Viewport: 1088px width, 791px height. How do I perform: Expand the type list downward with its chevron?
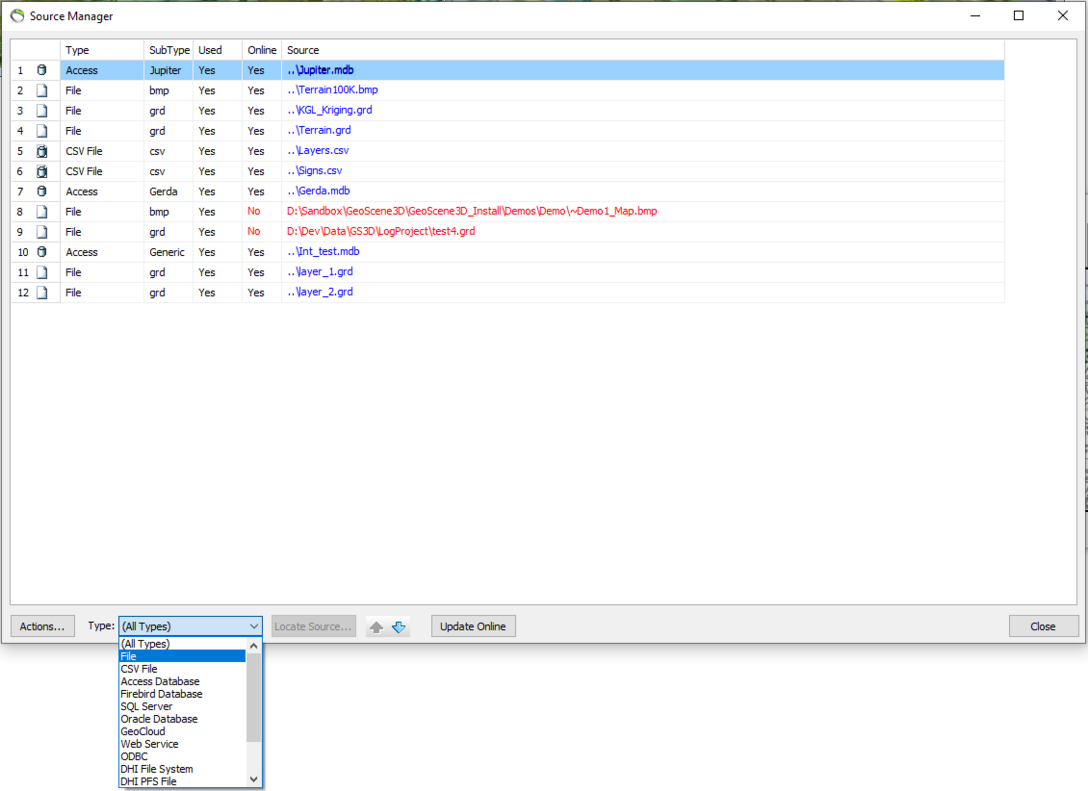tap(253, 779)
